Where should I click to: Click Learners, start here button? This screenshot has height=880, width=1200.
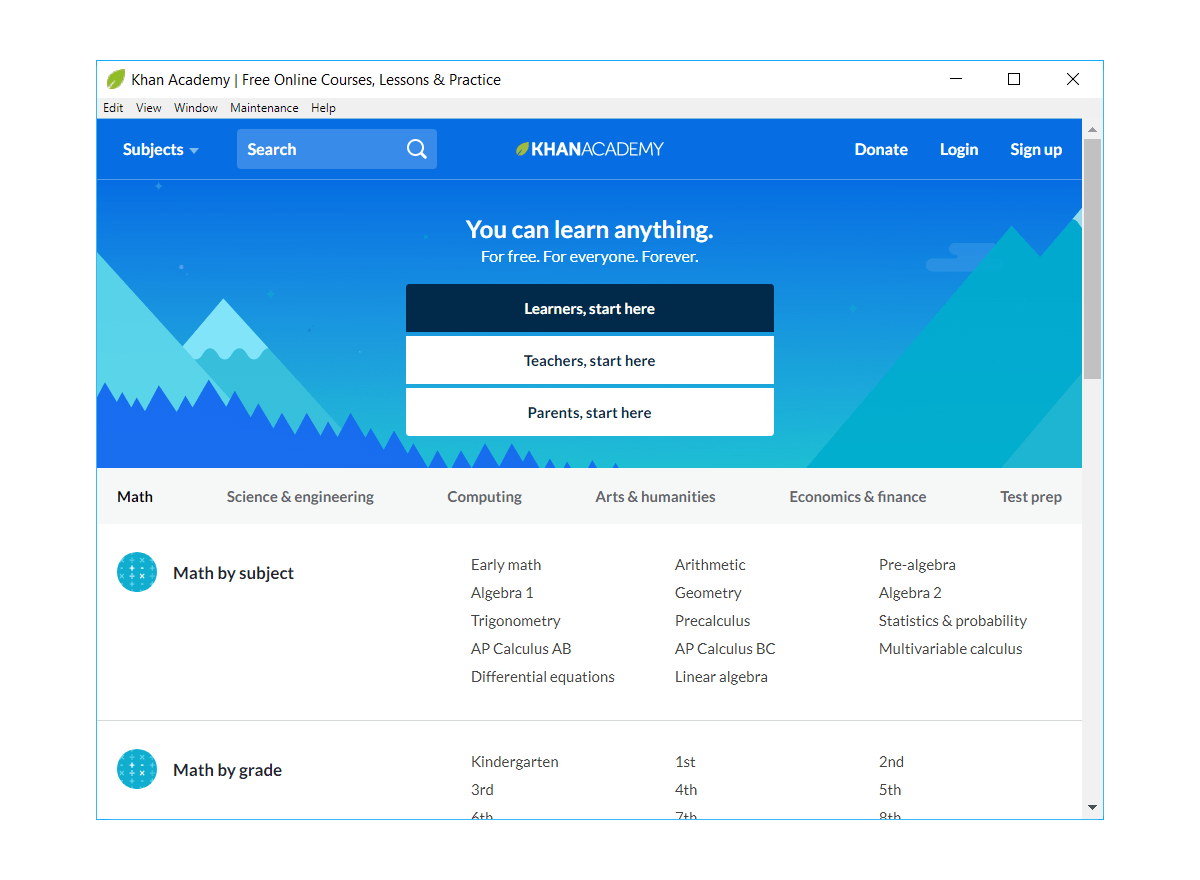pyautogui.click(x=590, y=308)
